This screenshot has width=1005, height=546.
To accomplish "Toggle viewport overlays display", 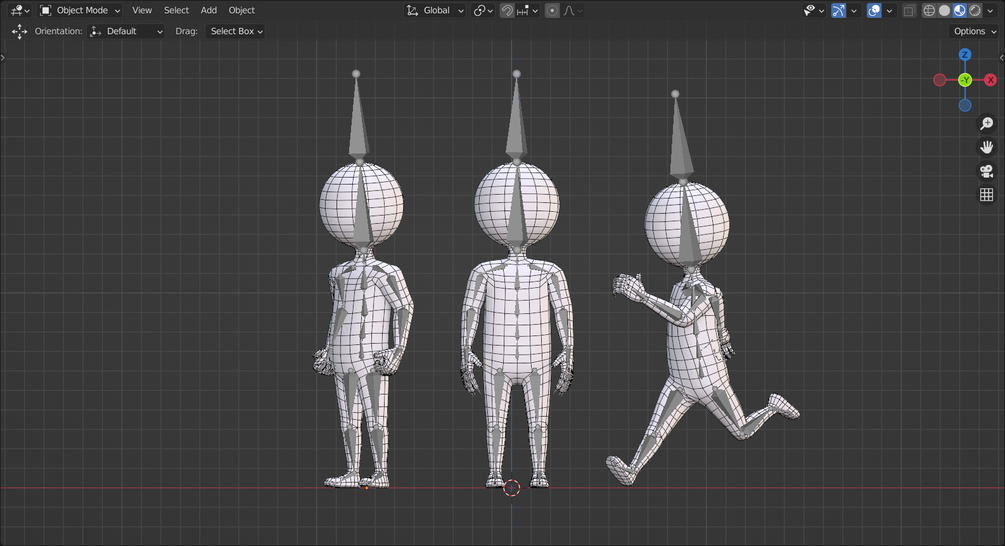I will coord(873,11).
